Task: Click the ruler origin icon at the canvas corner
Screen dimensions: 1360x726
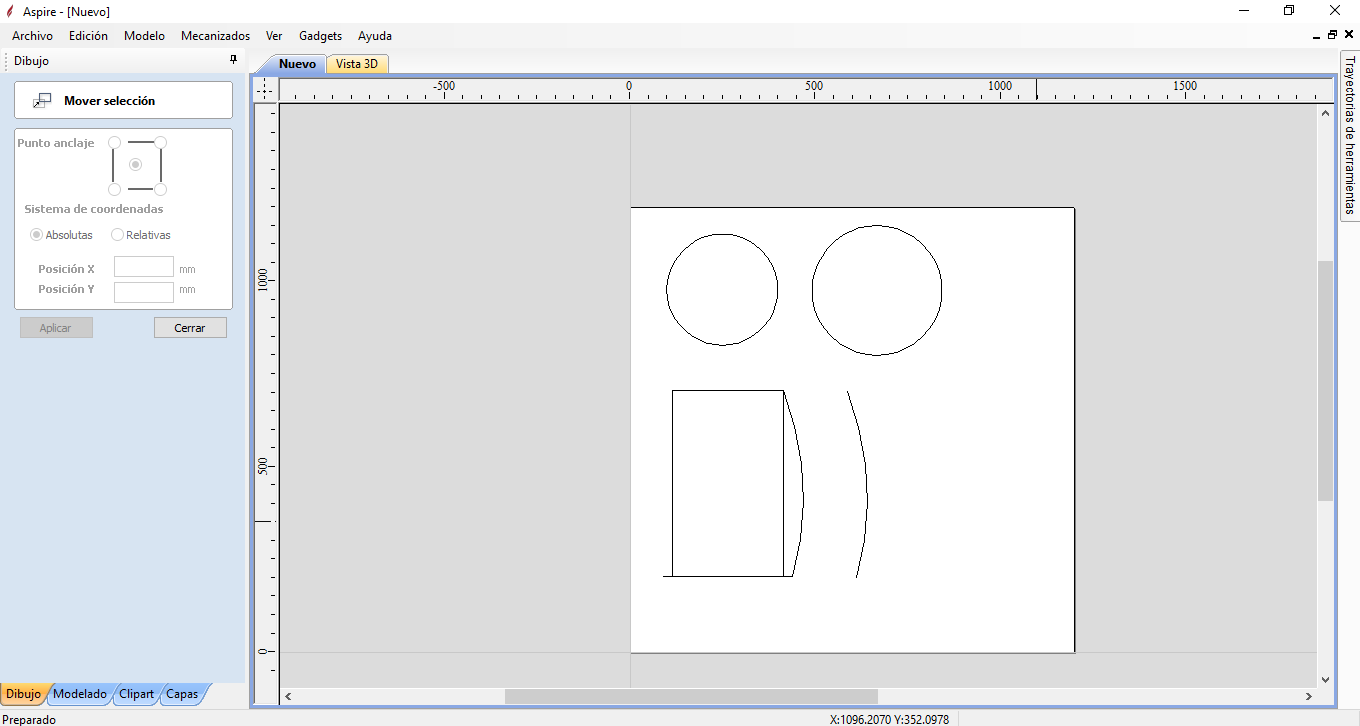Action: (x=264, y=90)
